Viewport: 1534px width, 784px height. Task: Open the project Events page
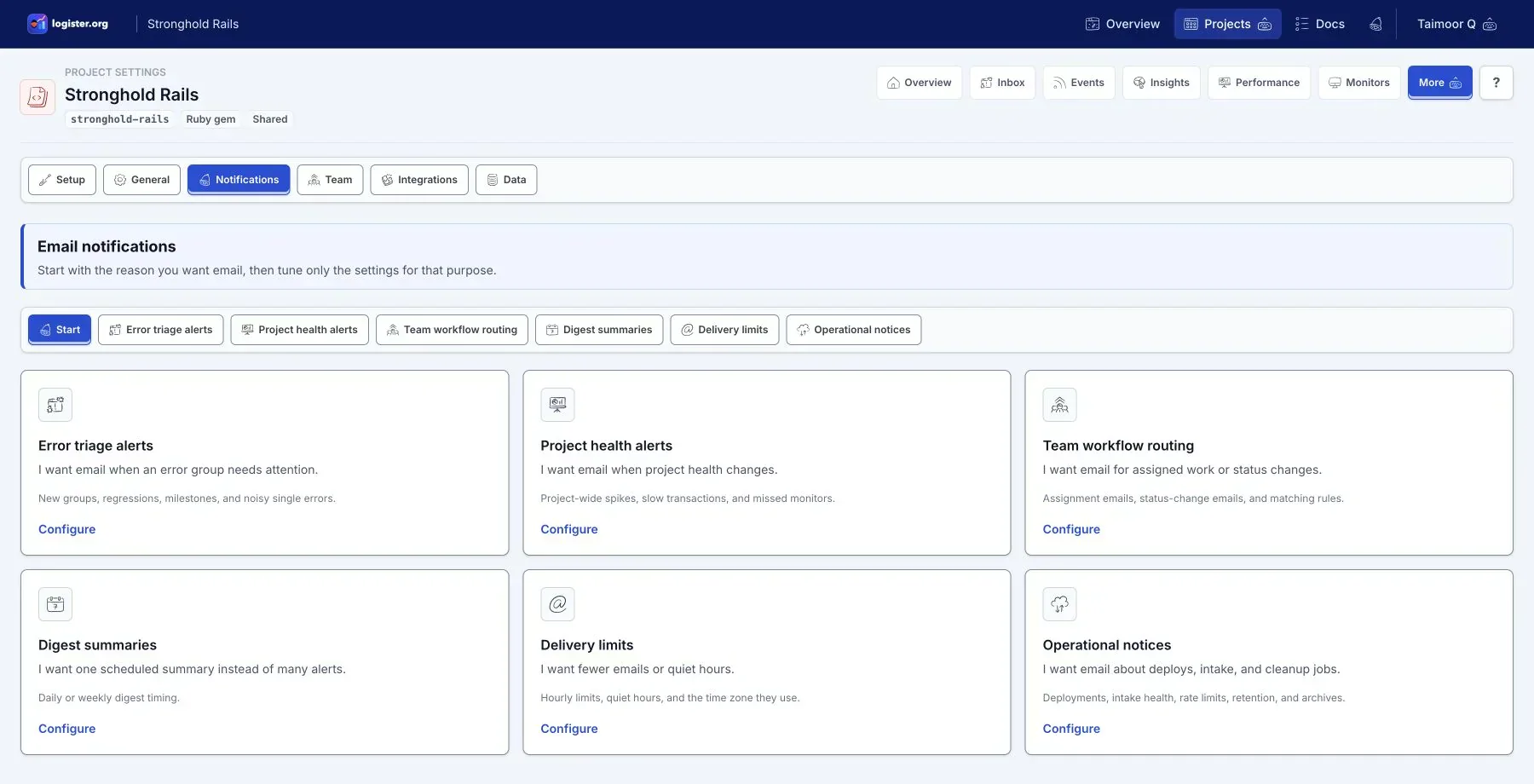pos(1078,83)
